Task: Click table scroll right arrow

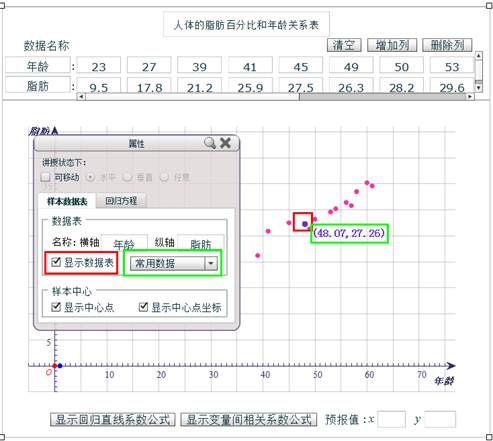Action: tap(470, 97)
